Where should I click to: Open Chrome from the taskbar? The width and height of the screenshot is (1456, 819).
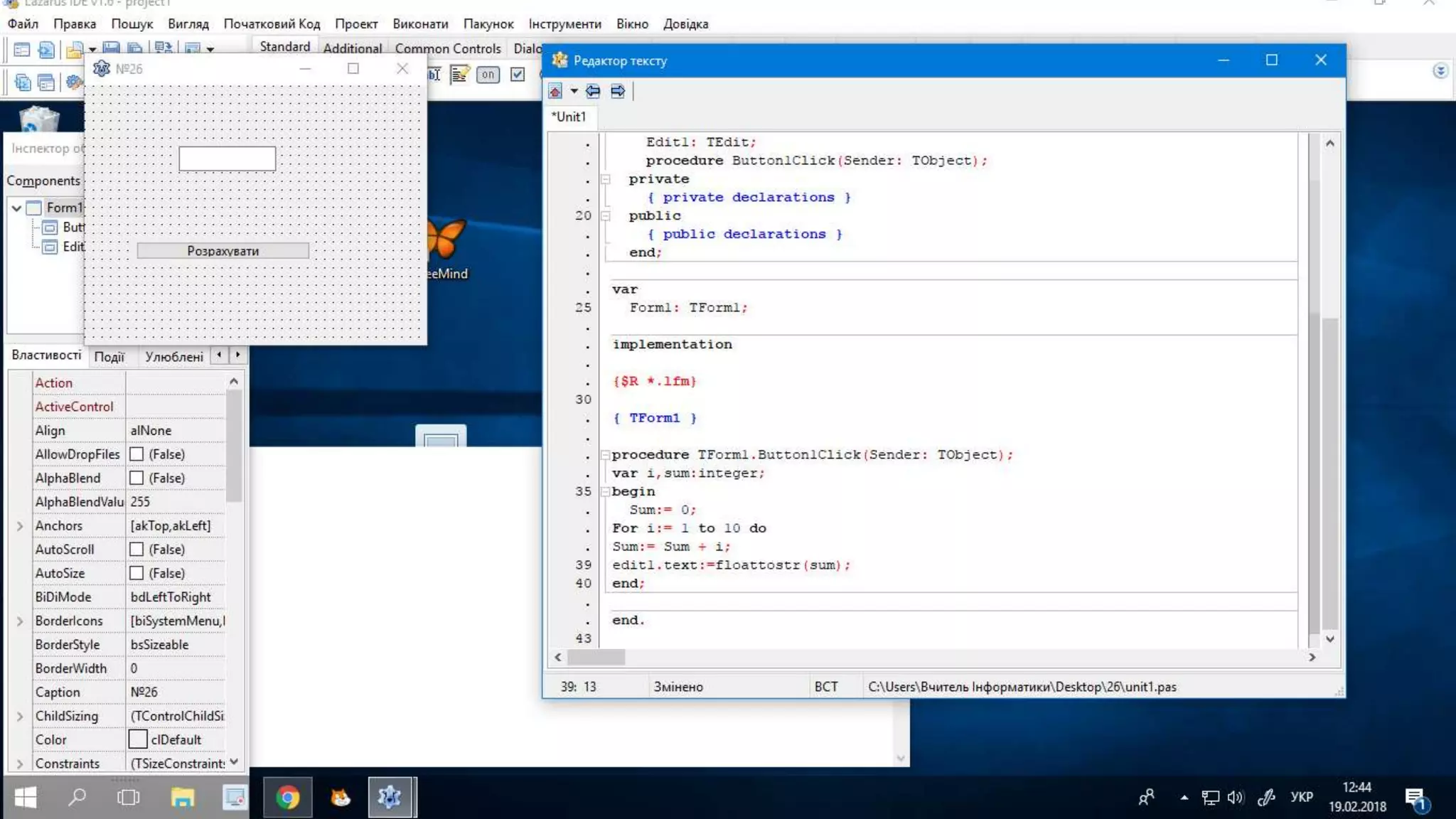(287, 797)
